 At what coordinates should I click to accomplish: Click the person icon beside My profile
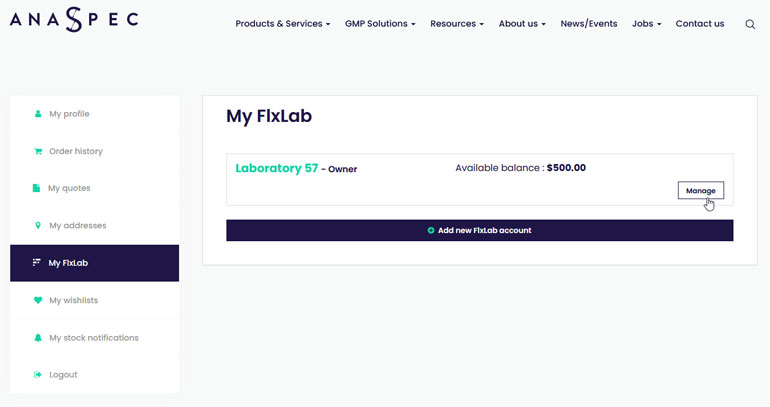coord(38,114)
